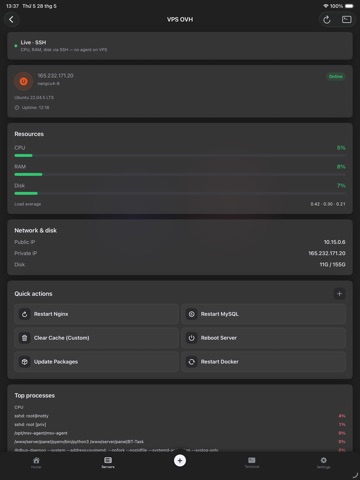The image size is (360, 480).
Task: Run the Clear Cache (Custom) action
Action: tap(97, 338)
